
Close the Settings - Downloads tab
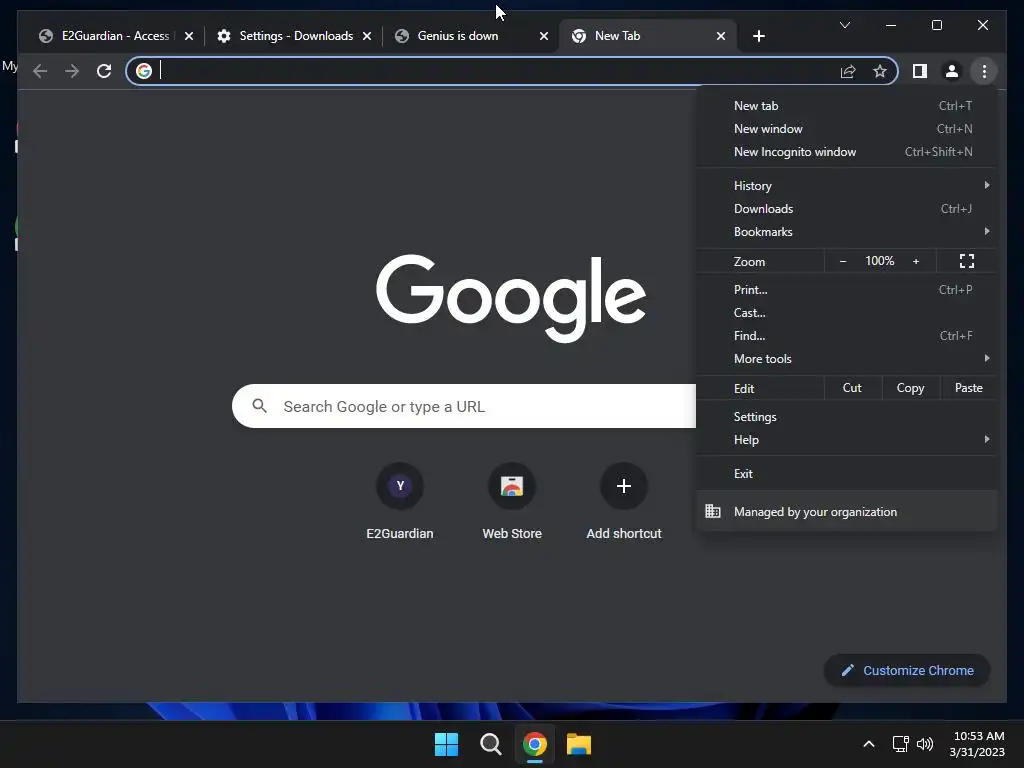tap(367, 36)
